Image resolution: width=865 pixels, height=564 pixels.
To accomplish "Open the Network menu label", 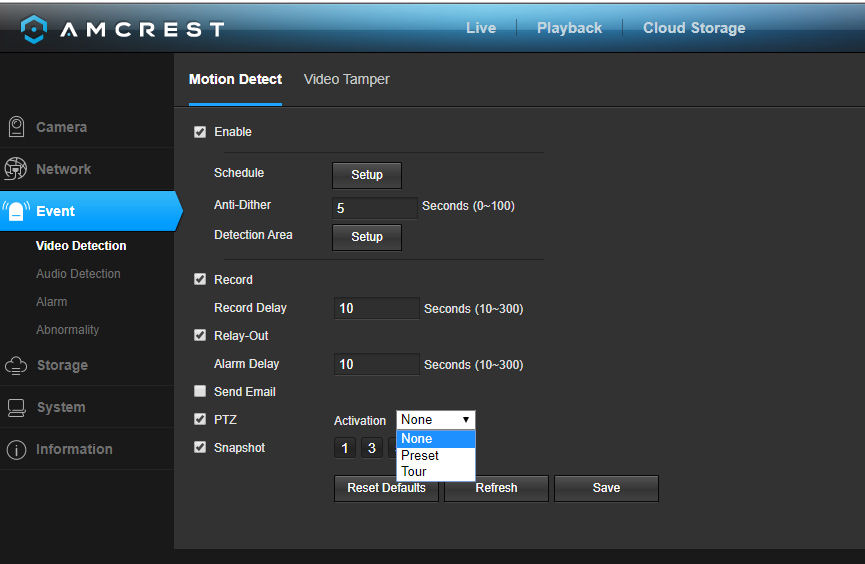I will (63, 169).
